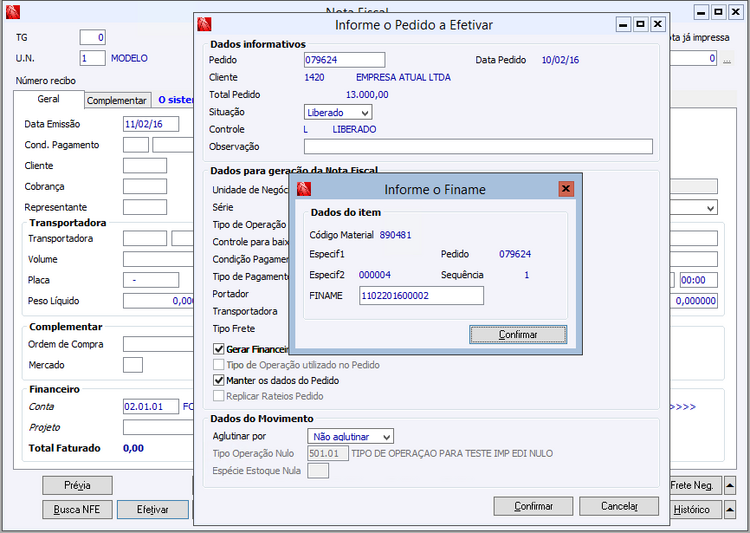
Task: Open the Aglutinar por dropdown
Action: 387,436
